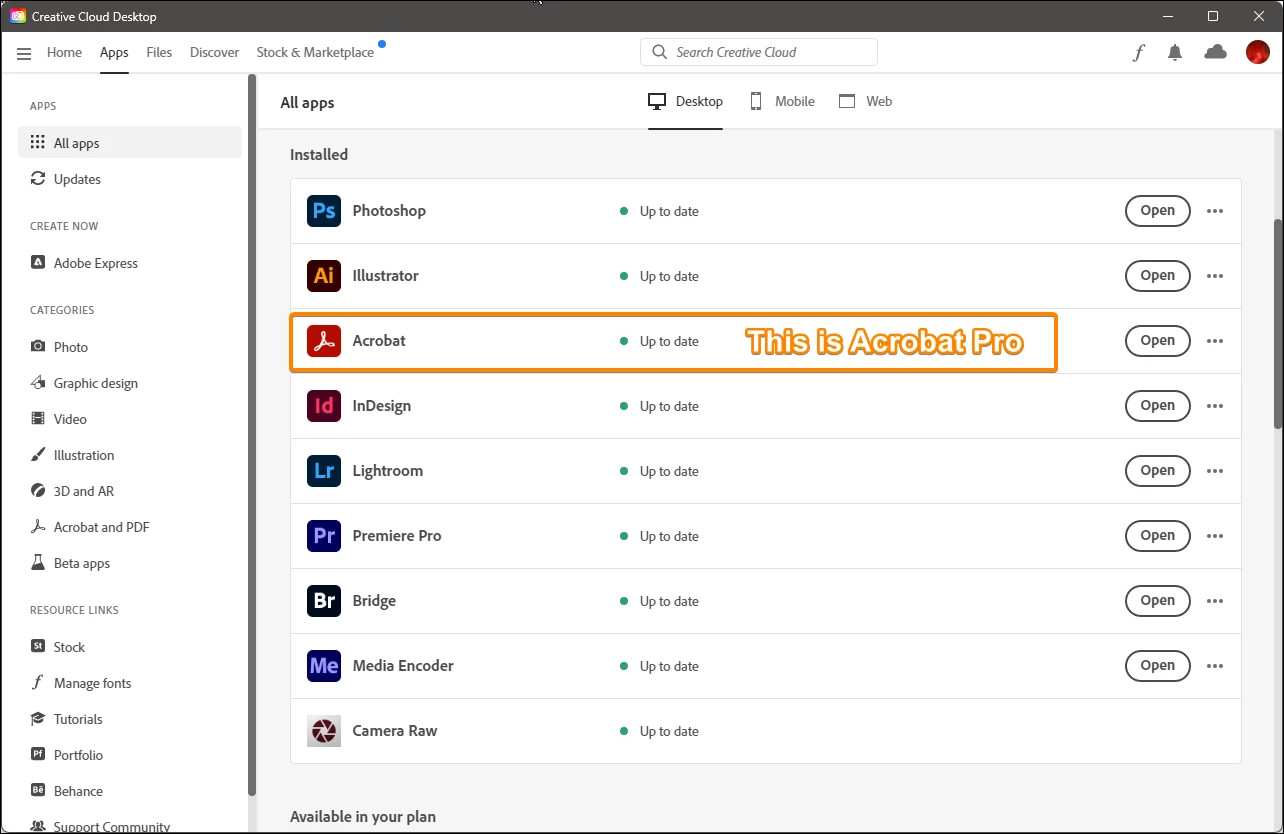Click the main apps list scrollbar
Screen dimensions: 1284x834
tap(1278, 325)
